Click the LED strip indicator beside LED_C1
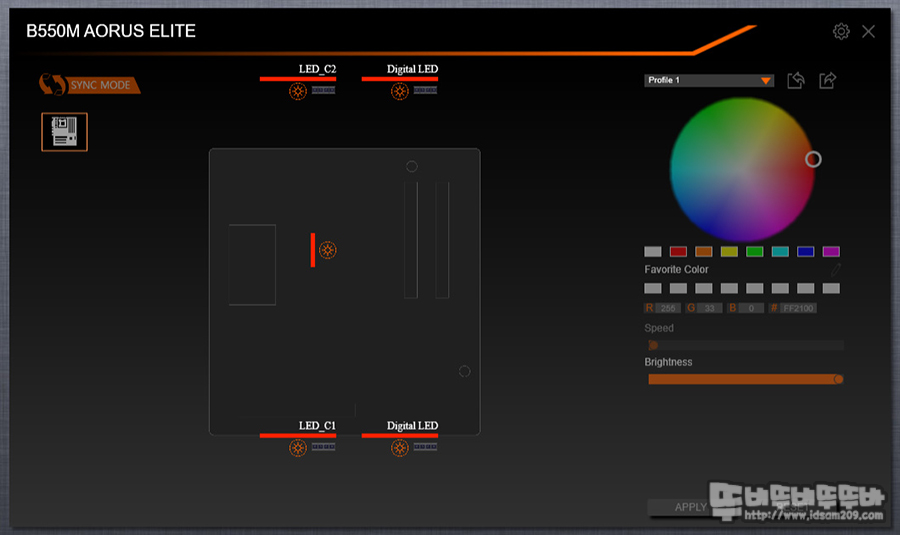 [323, 447]
